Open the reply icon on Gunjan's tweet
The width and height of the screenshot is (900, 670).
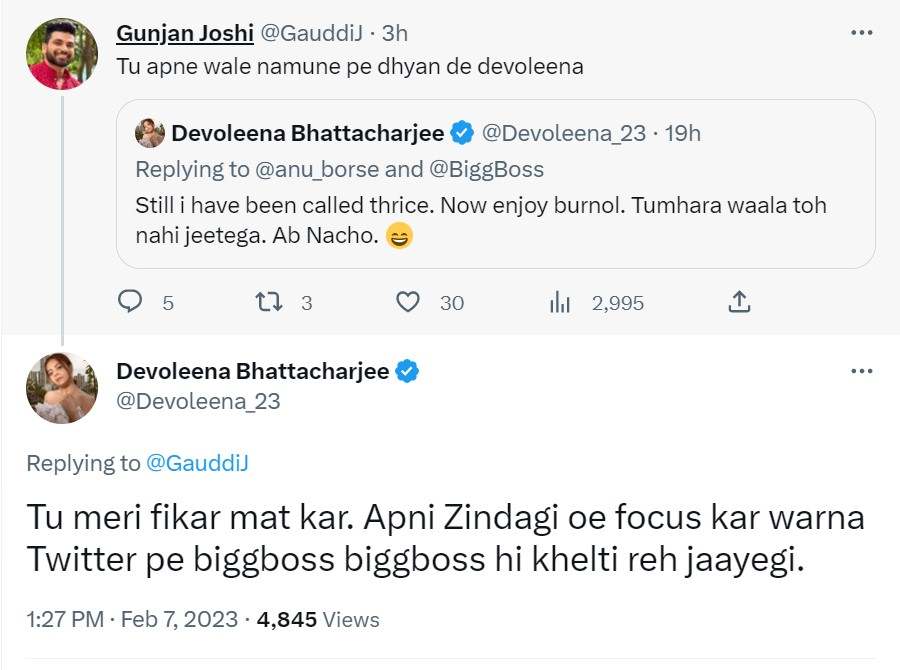130,301
